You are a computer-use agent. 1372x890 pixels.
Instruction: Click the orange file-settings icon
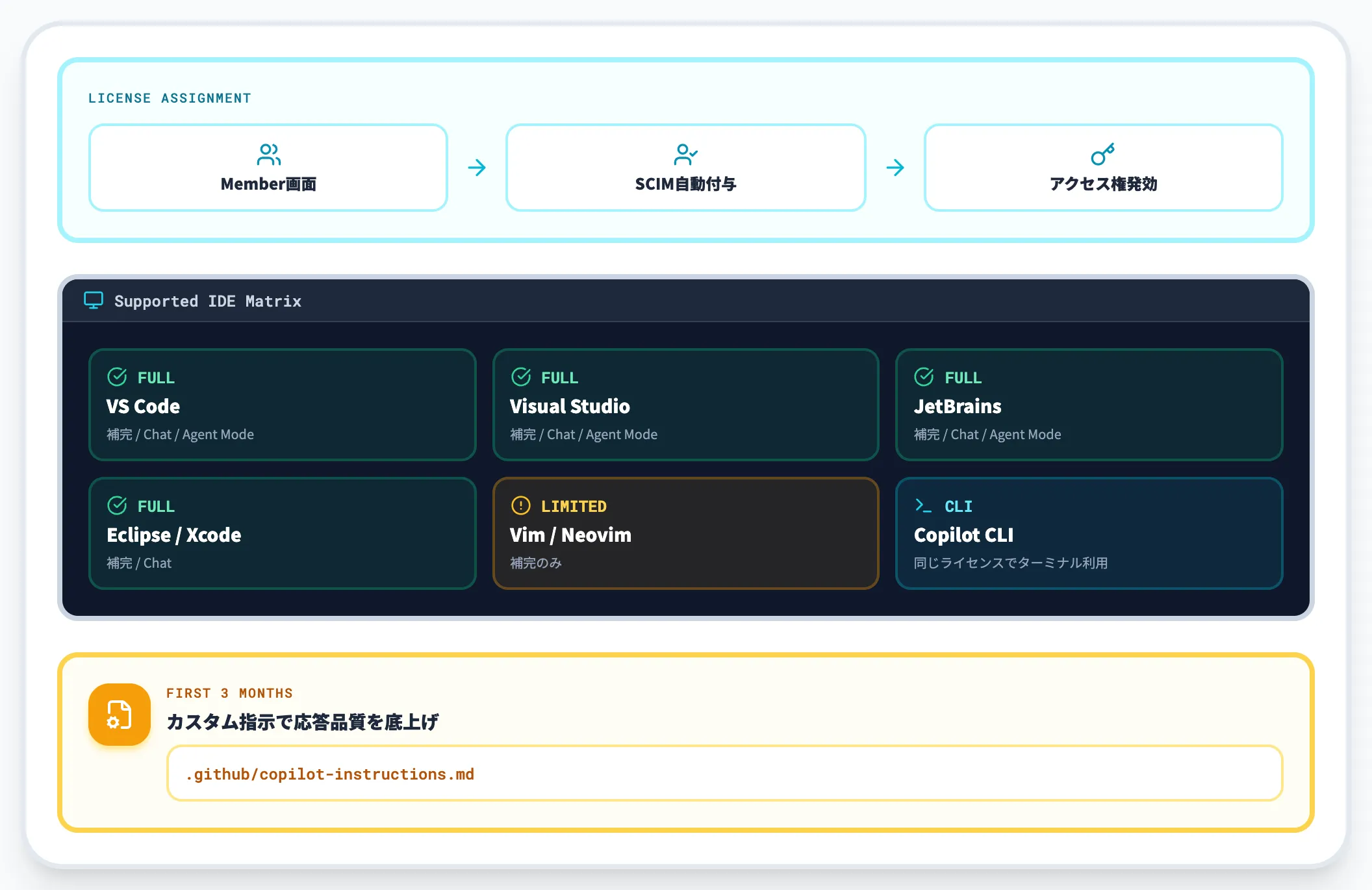click(120, 715)
